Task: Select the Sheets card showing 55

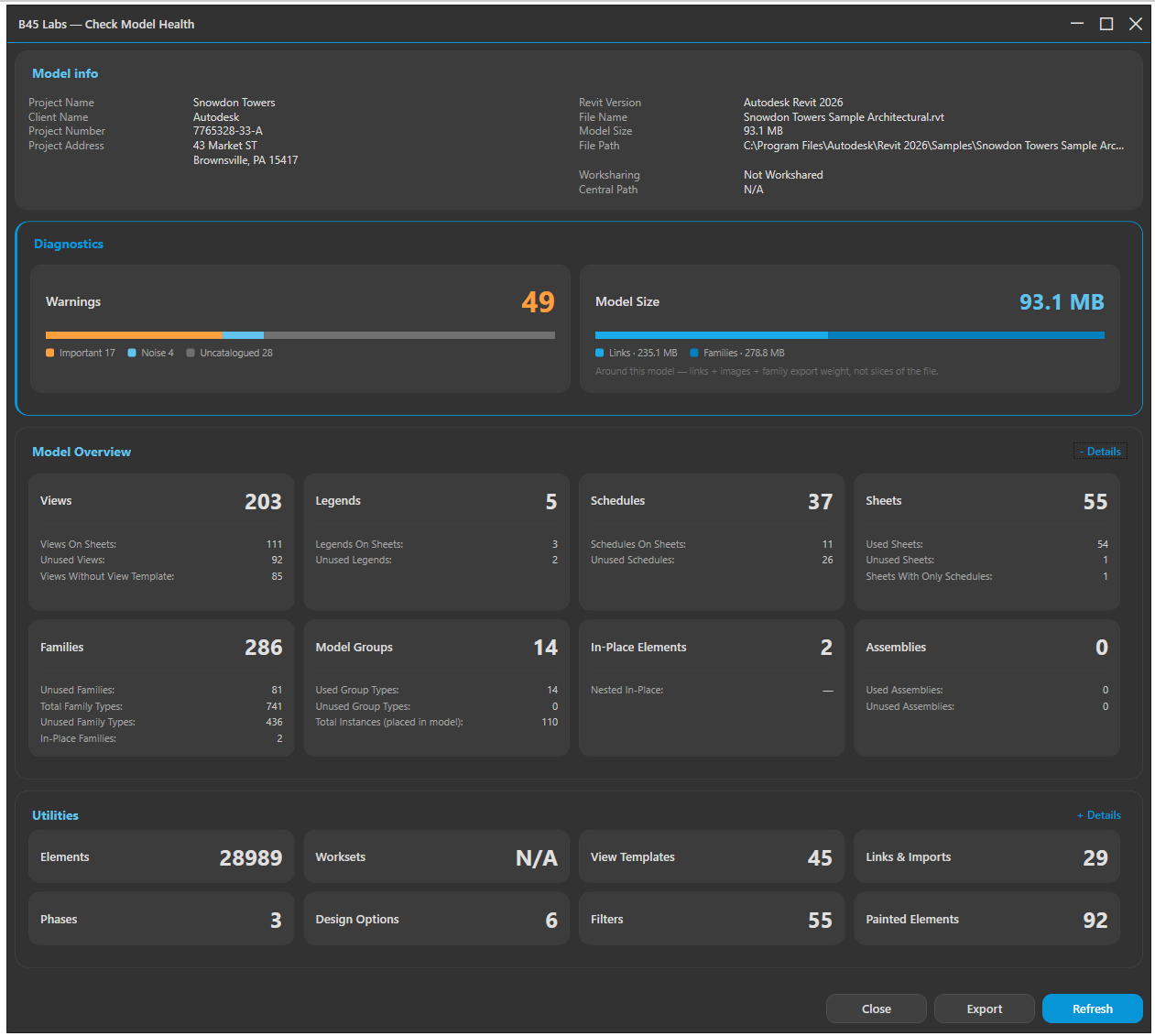Action: pos(986,541)
